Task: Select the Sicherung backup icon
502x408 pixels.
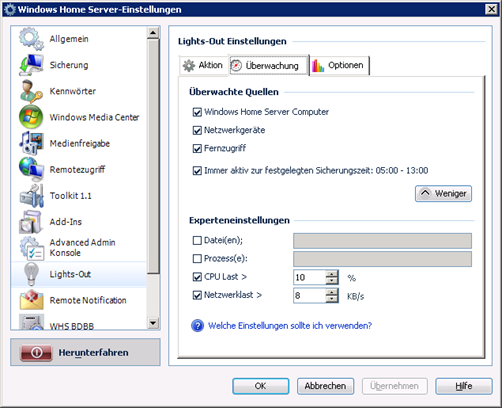Action: pos(31,65)
